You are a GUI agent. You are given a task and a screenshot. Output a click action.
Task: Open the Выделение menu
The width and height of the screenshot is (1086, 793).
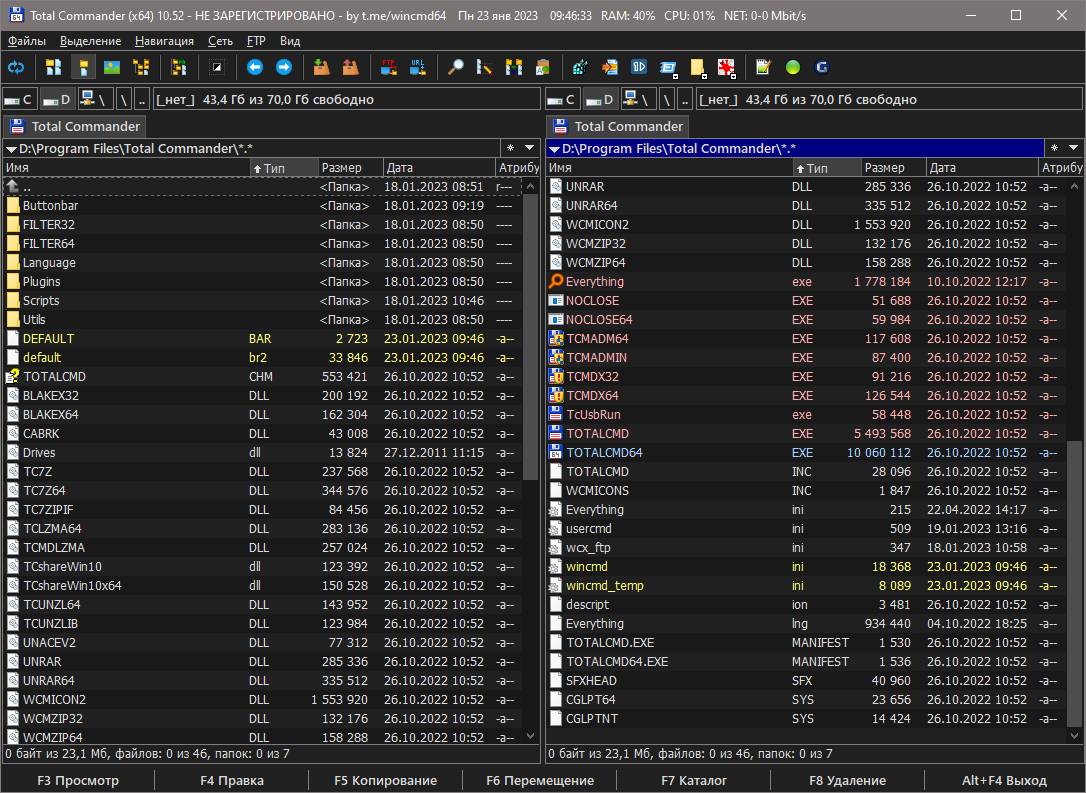90,41
